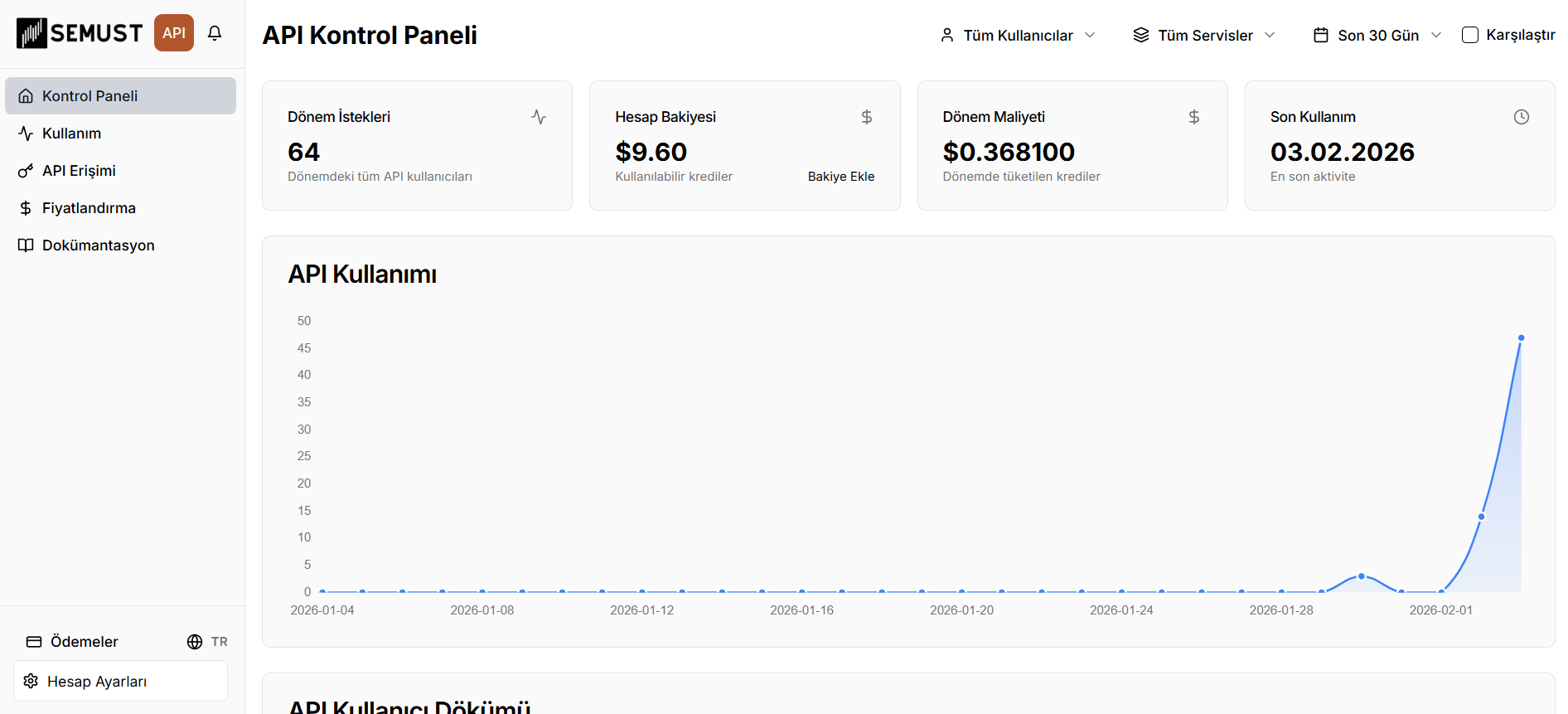
Task: Open Ödemeler page
Action: (x=72, y=642)
